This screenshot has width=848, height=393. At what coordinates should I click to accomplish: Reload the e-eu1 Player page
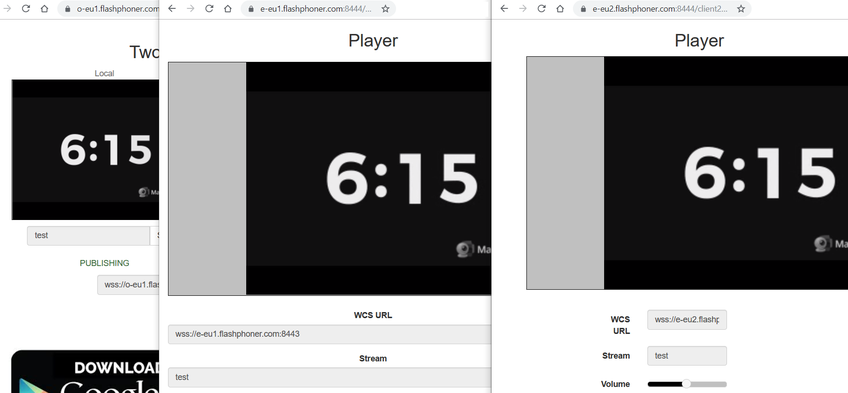coord(209,9)
